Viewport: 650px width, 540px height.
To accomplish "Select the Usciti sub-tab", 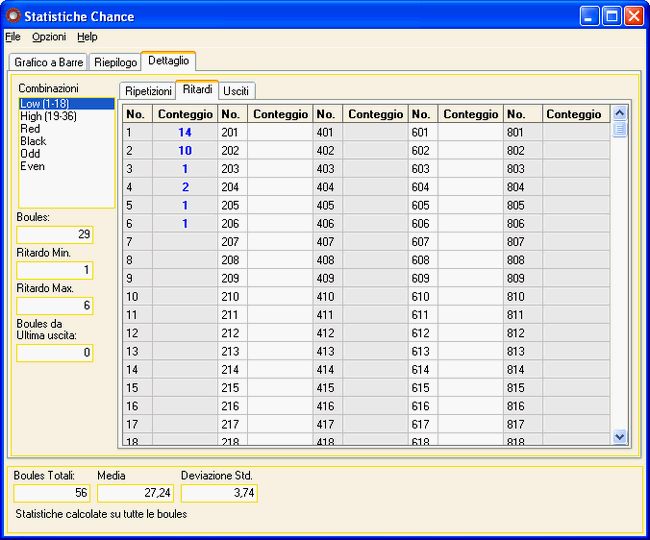I will (236, 91).
